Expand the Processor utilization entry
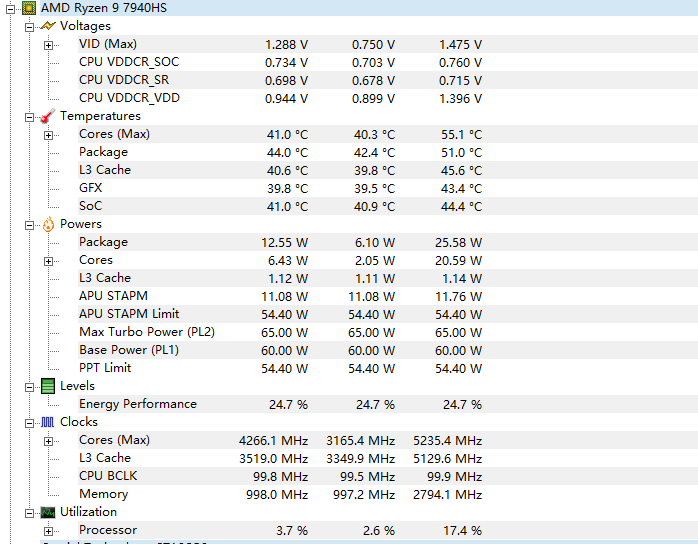The image size is (698, 544). pos(49,531)
